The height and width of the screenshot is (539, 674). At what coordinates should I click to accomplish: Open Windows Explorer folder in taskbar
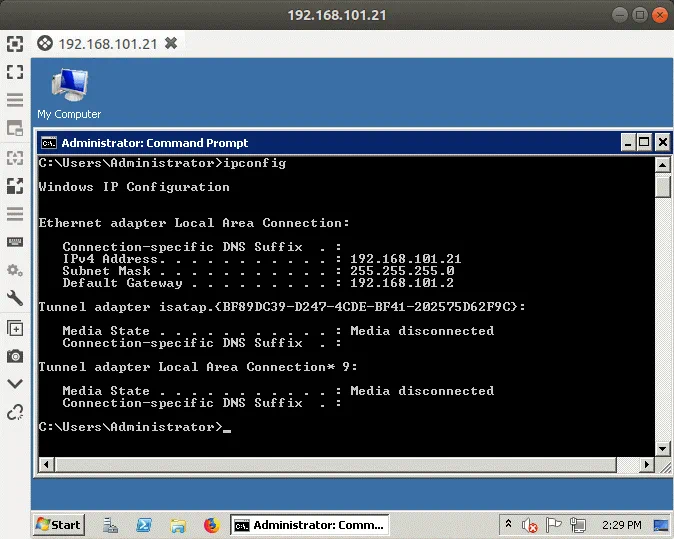[x=177, y=525]
